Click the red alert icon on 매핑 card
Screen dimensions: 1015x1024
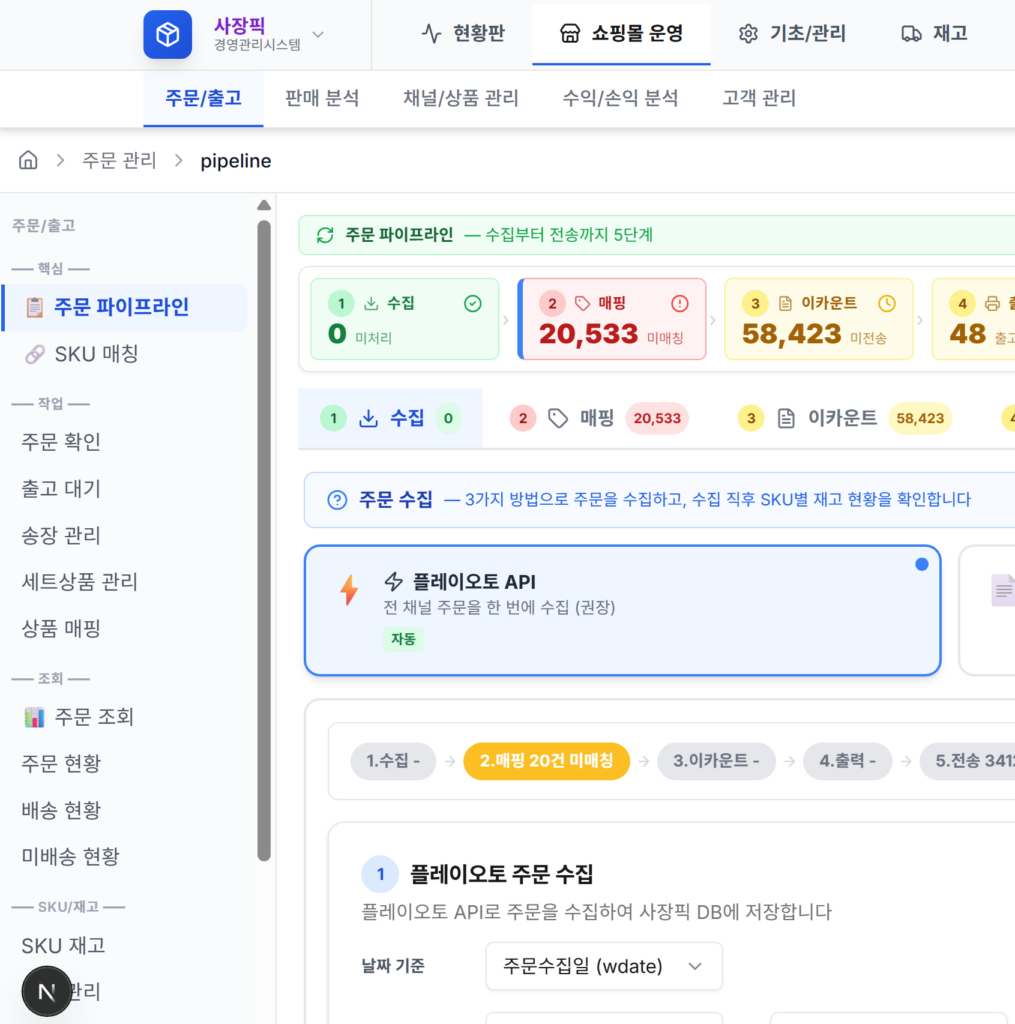tap(680, 304)
